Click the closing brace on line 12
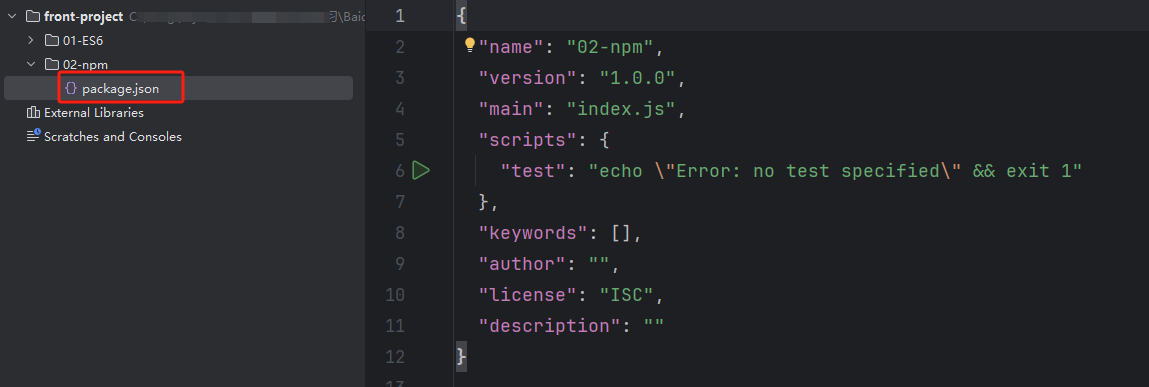 point(461,357)
